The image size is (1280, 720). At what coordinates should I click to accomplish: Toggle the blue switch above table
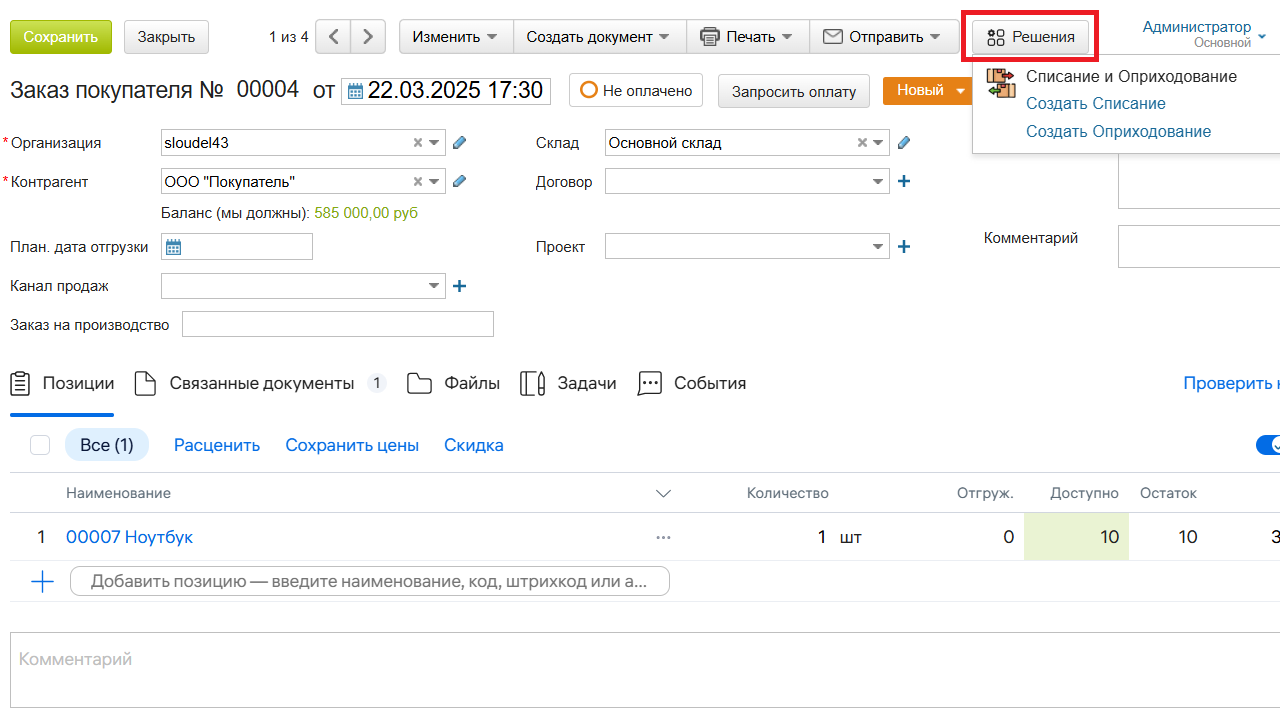click(1268, 445)
